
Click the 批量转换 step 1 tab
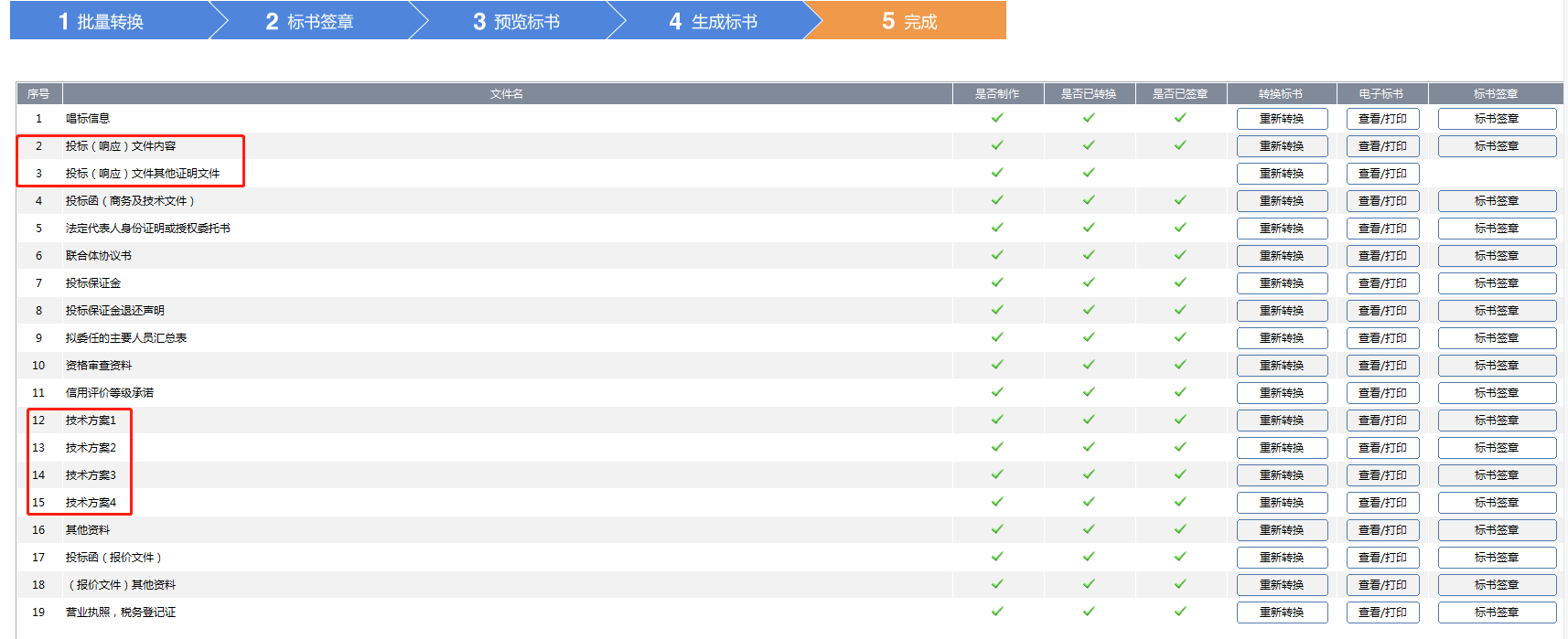102,21
